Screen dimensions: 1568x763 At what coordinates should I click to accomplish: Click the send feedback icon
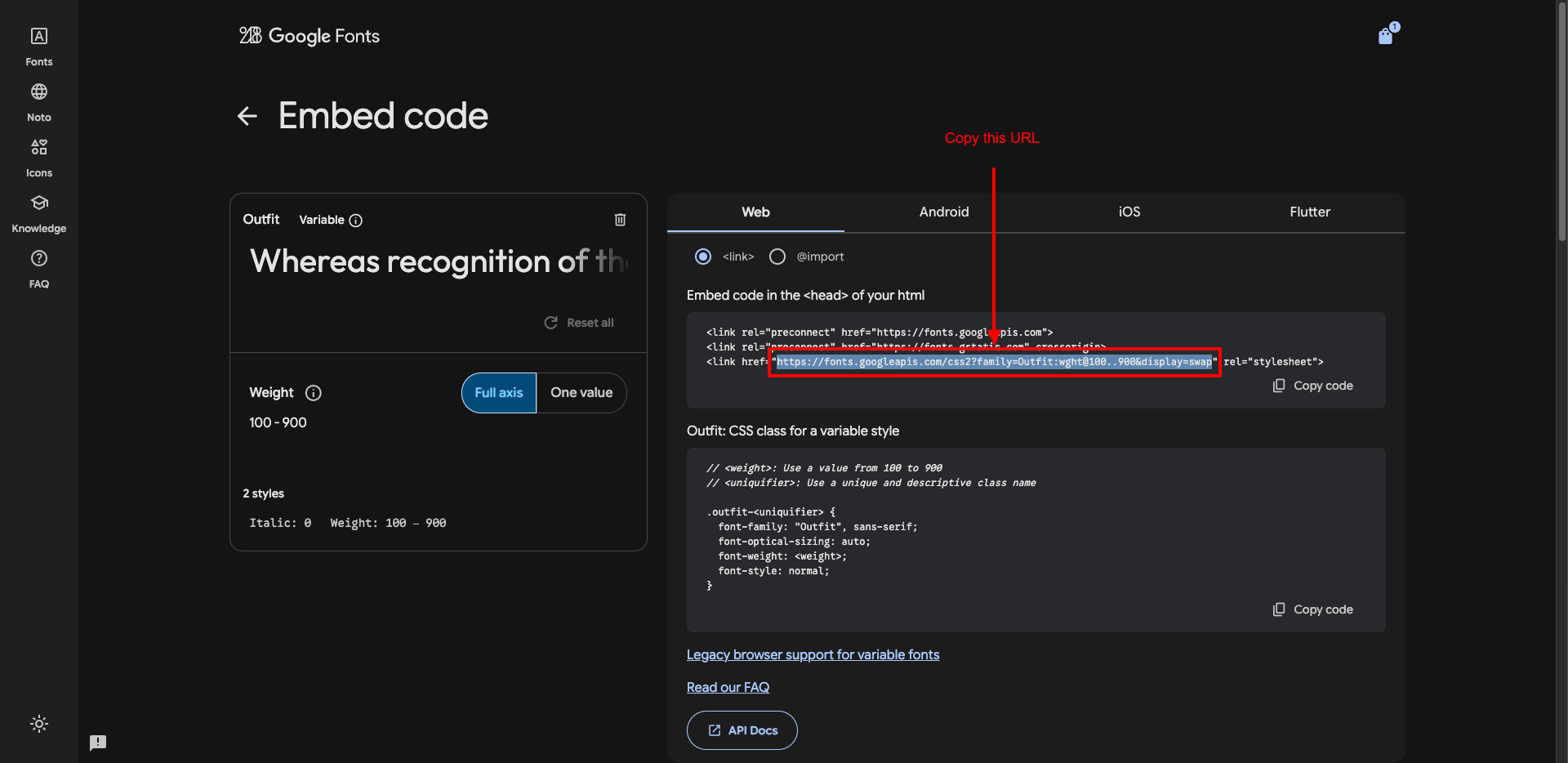pyautogui.click(x=98, y=743)
